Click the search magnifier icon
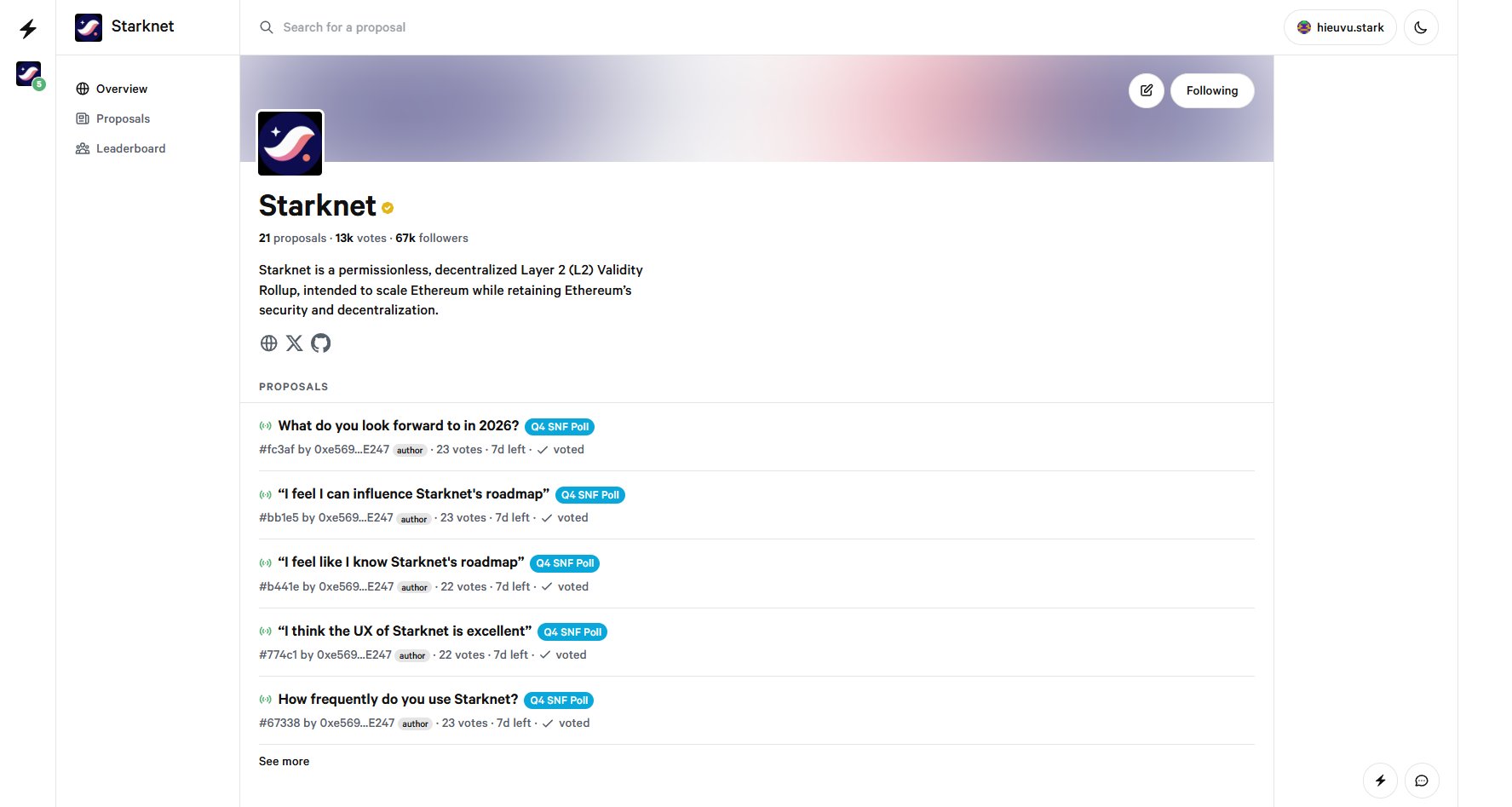Image resolution: width=1512 pixels, height=807 pixels. (x=267, y=27)
